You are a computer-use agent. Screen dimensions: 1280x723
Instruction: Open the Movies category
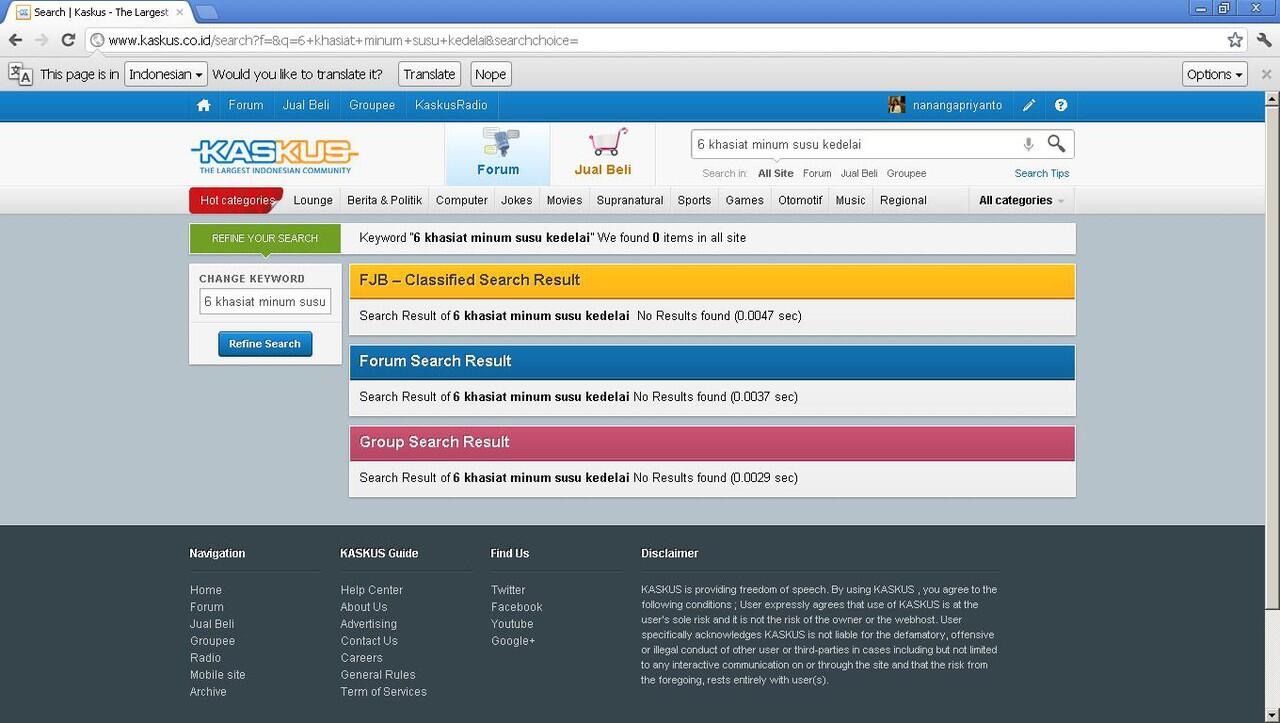(564, 200)
